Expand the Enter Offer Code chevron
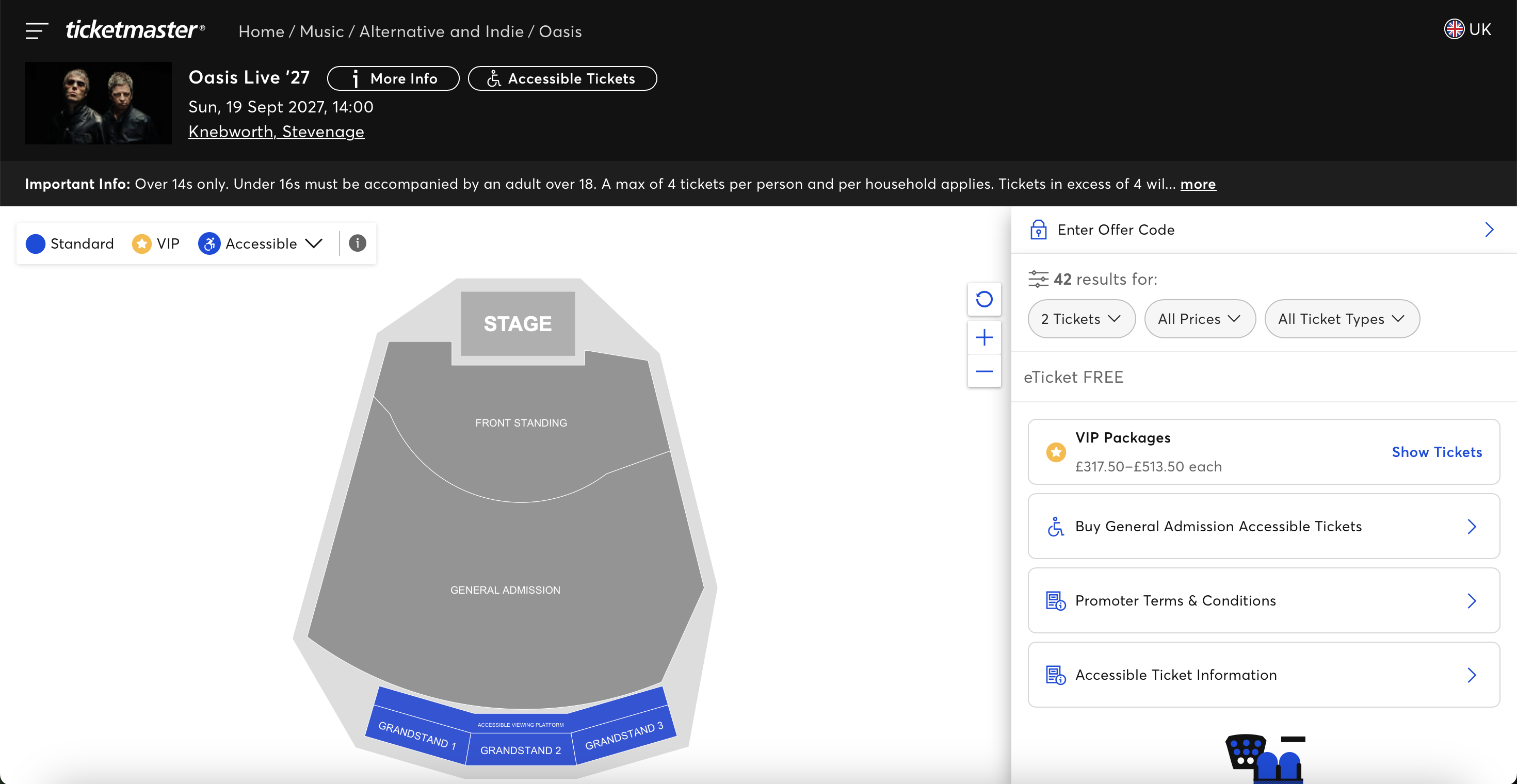The image size is (1517, 784). point(1489,230)
